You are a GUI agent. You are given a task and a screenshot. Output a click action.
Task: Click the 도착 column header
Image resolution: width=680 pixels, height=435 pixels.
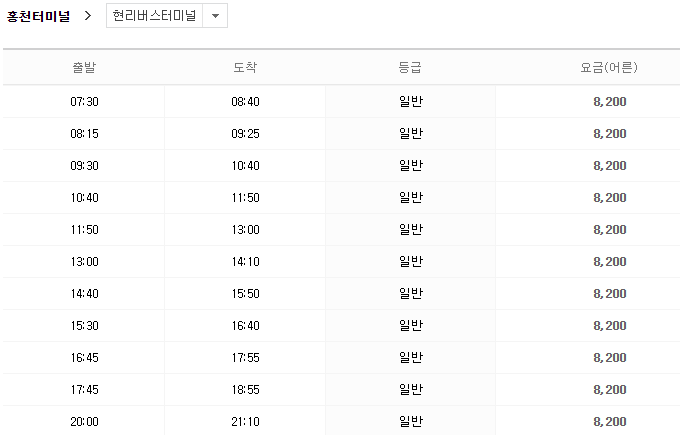245,68
